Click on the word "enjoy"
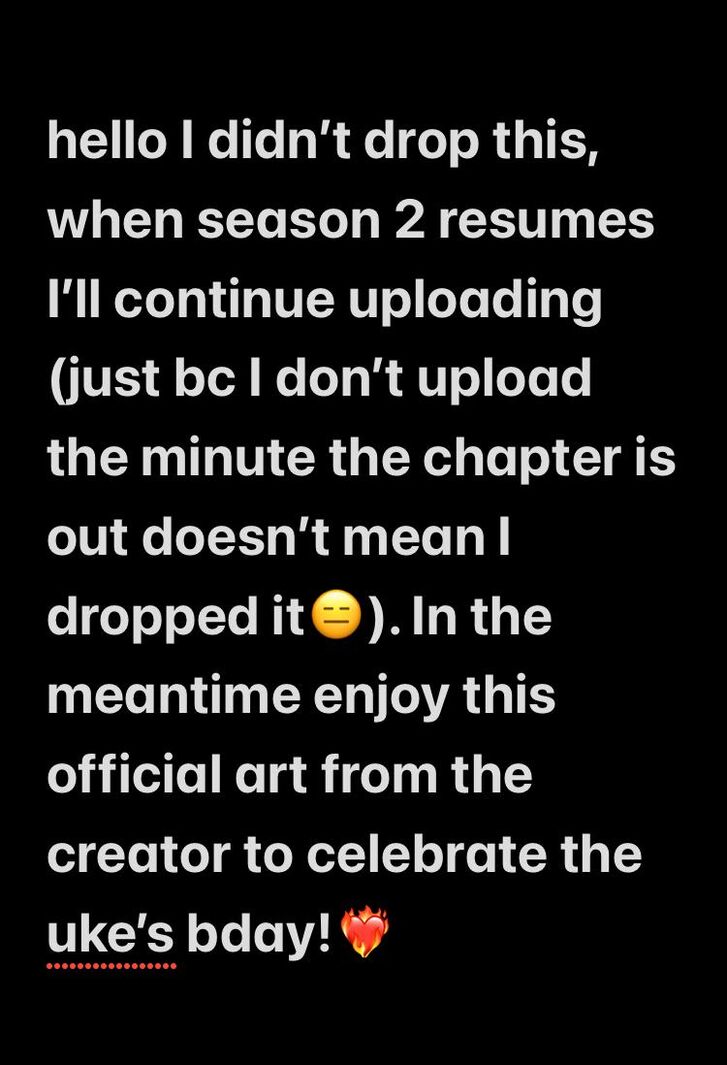 coord(380,698)
